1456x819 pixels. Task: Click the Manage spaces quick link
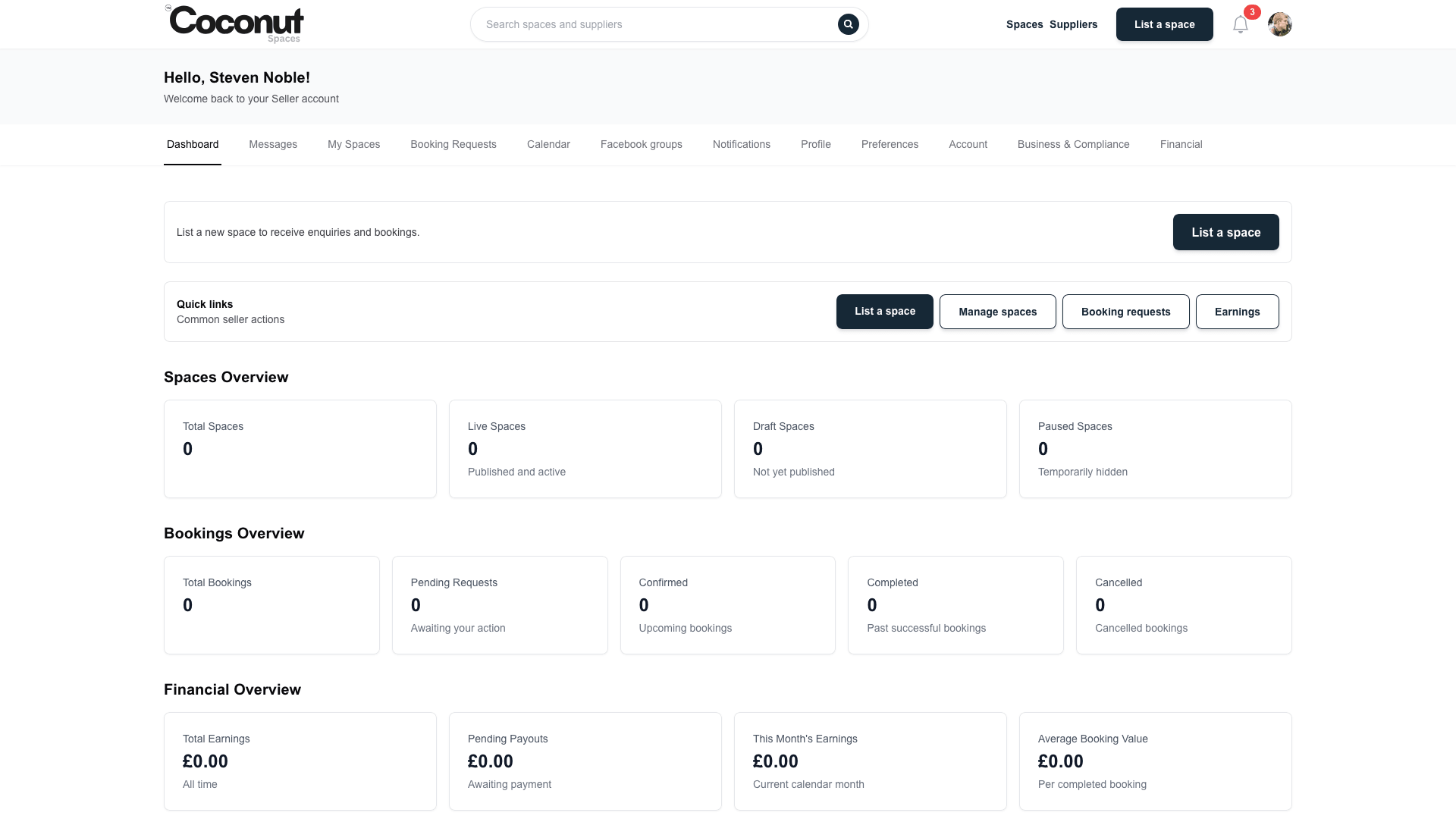pos(997,312)
